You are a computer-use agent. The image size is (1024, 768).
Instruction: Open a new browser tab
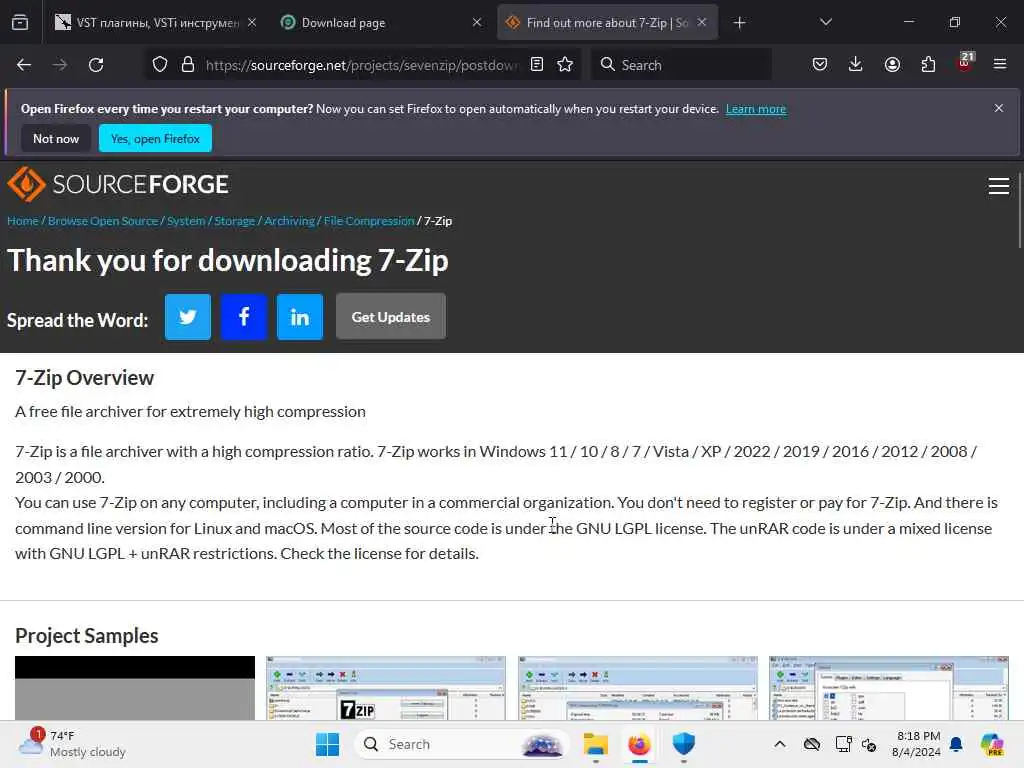point(739,23)
